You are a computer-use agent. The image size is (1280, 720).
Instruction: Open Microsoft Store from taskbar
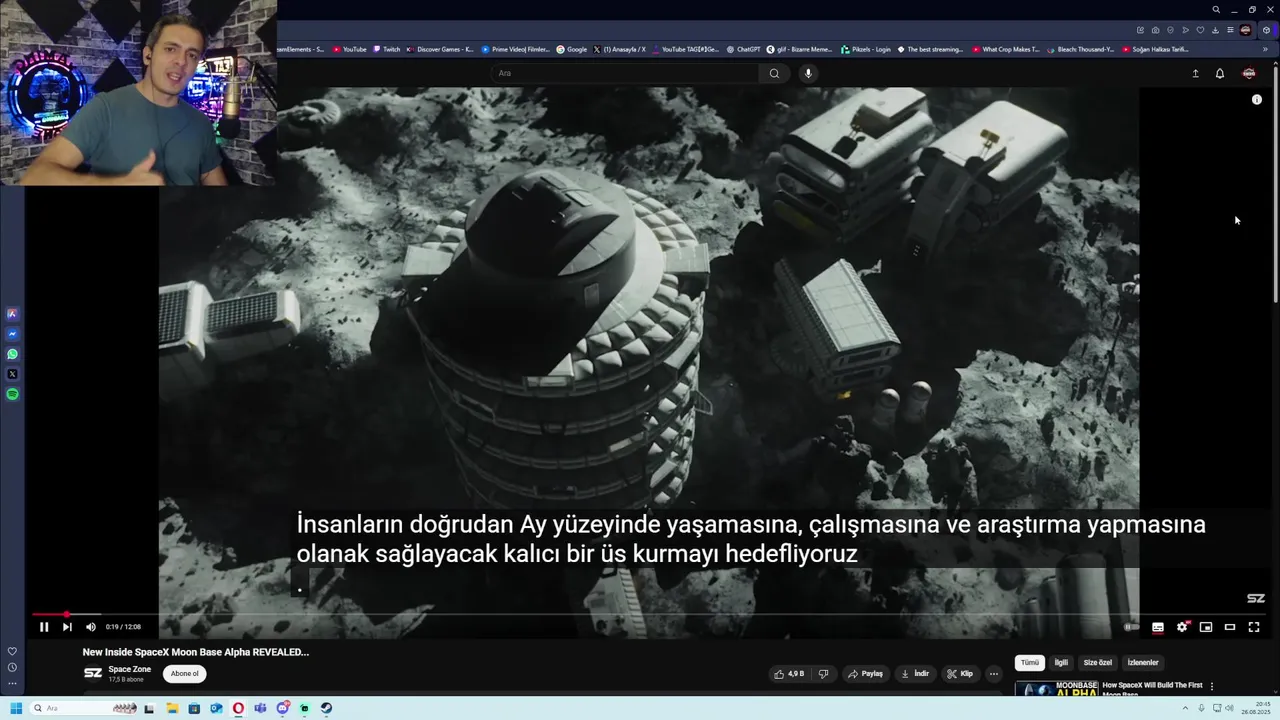coord(194,708)
